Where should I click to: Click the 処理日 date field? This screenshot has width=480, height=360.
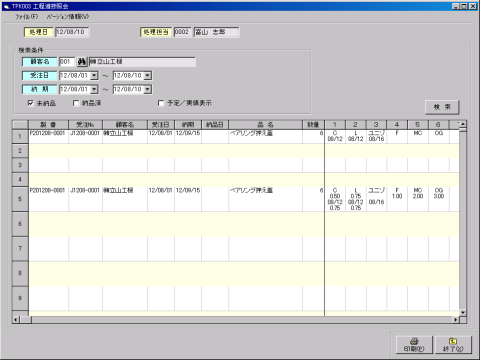pyautogui.click(x=72, y=32)
